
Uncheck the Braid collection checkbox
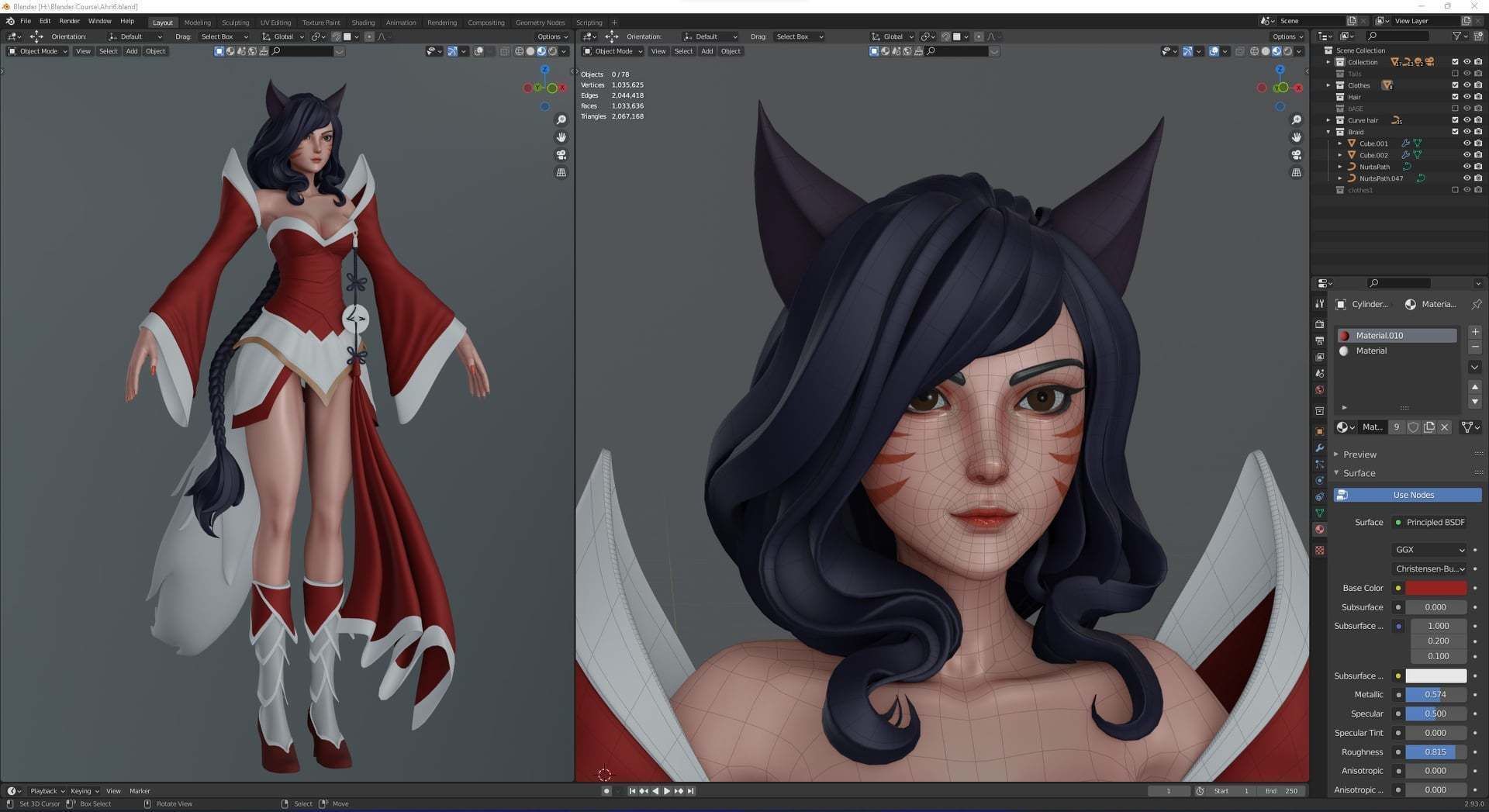1455,132
